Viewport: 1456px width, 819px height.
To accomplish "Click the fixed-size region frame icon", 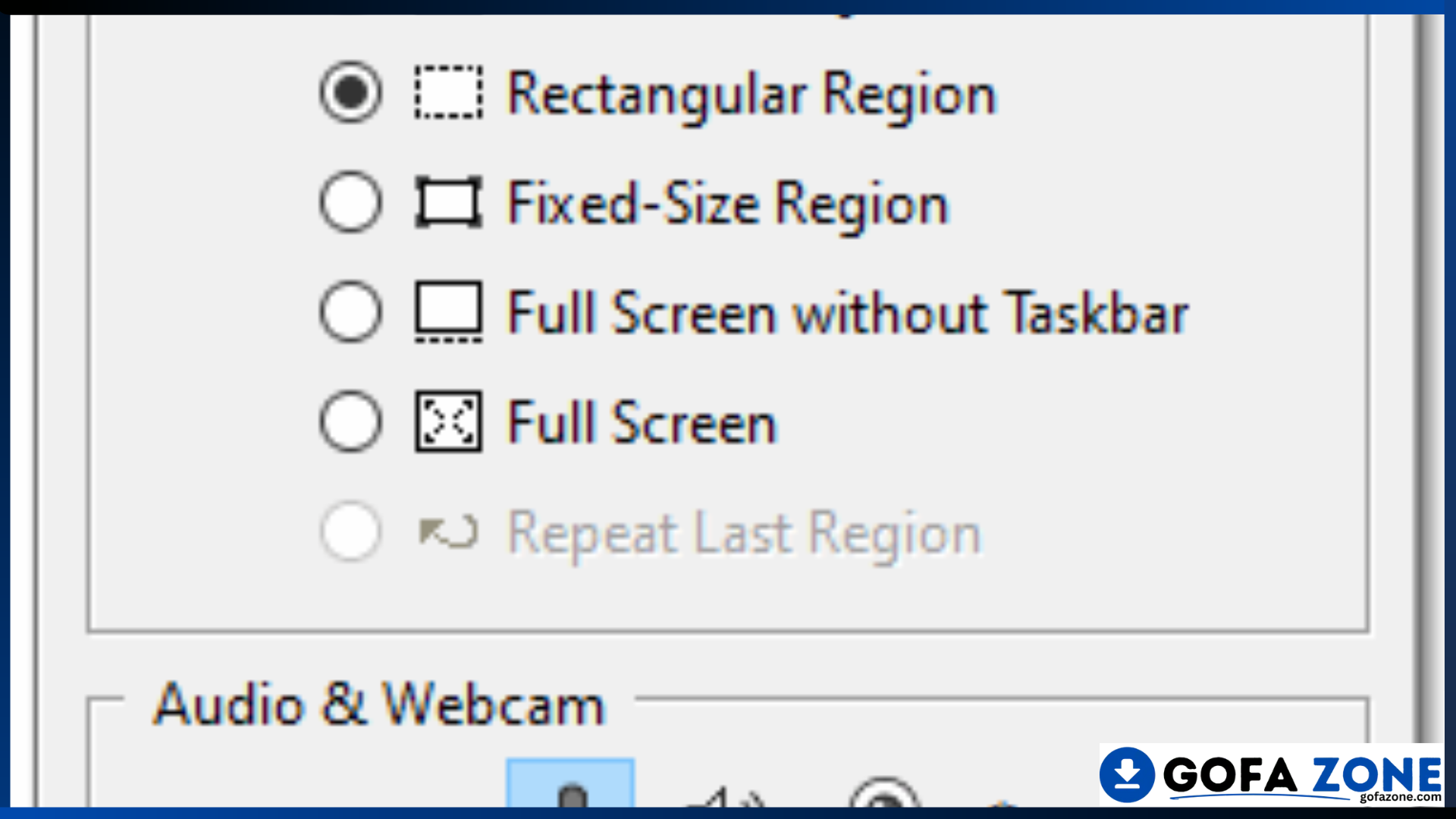I will click(x=448, y=202).
